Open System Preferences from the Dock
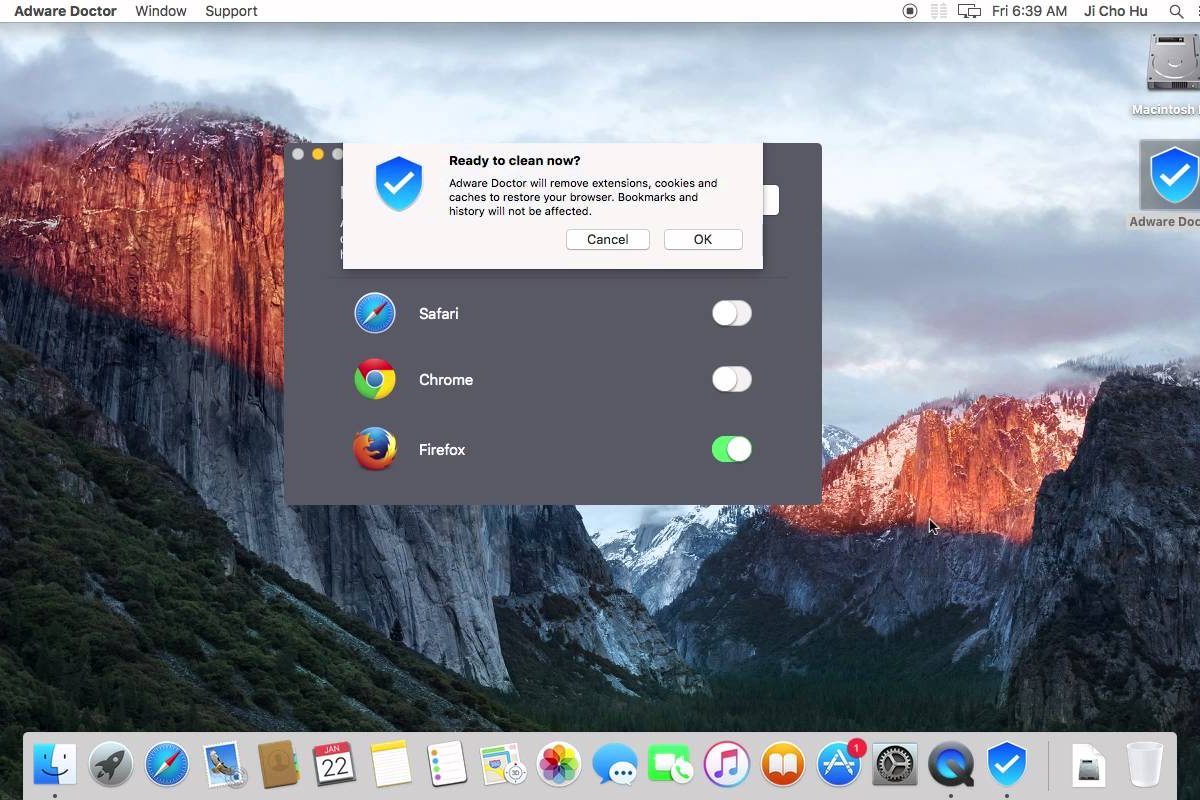 (x=895, y=765)
